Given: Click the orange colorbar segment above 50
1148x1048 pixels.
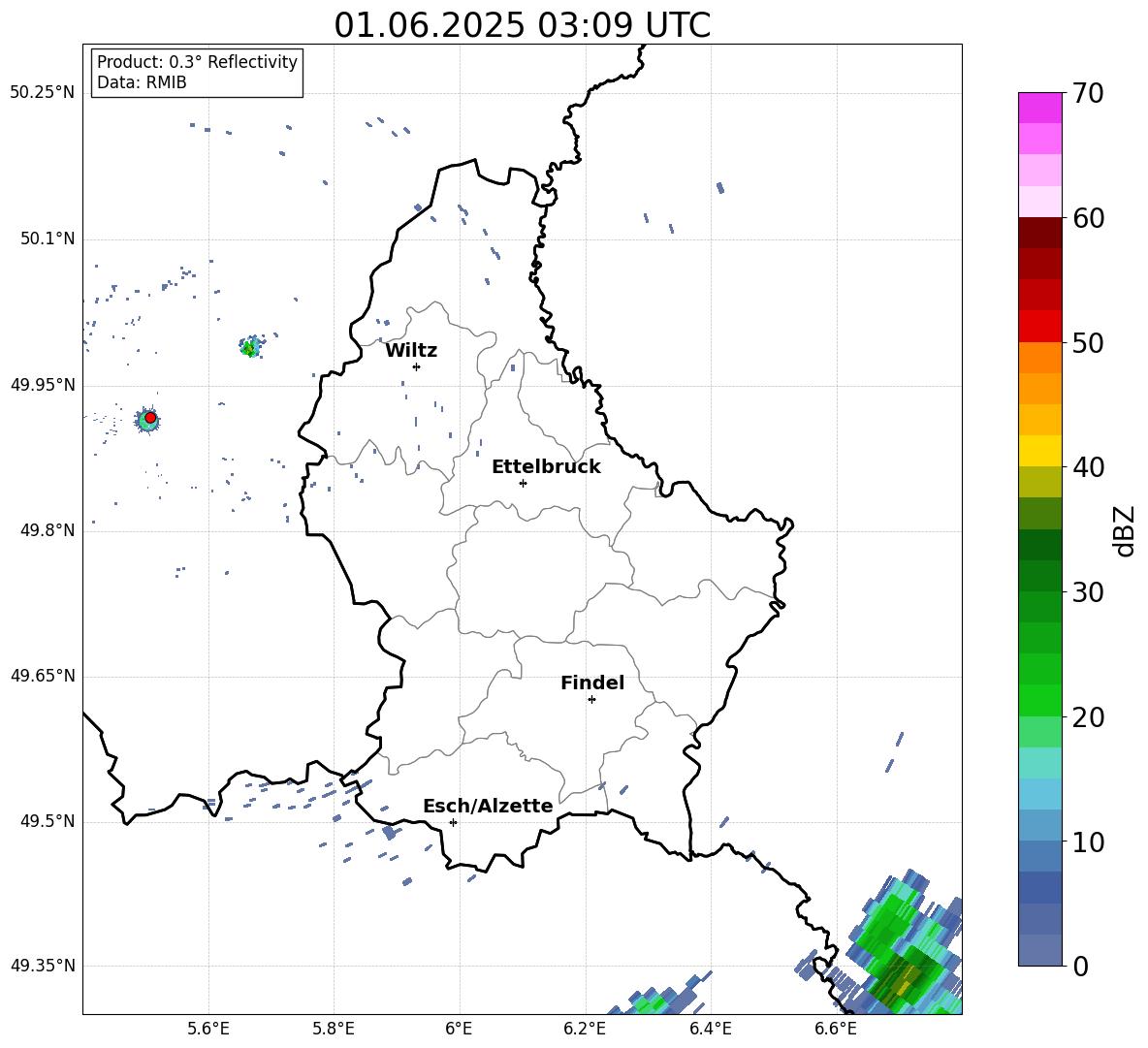Looking at the screenshot, I should coord(1039,357).
